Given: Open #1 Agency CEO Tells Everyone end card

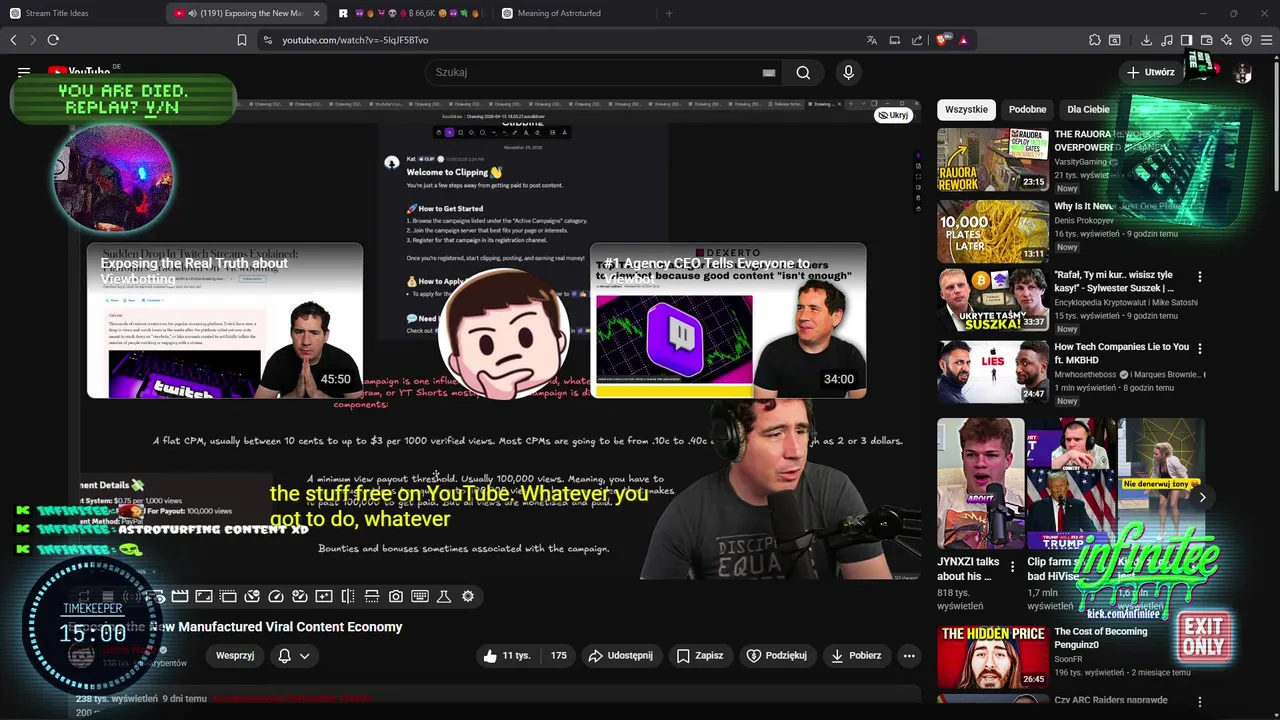Looking at the screenshot, I should click(728, 320).
